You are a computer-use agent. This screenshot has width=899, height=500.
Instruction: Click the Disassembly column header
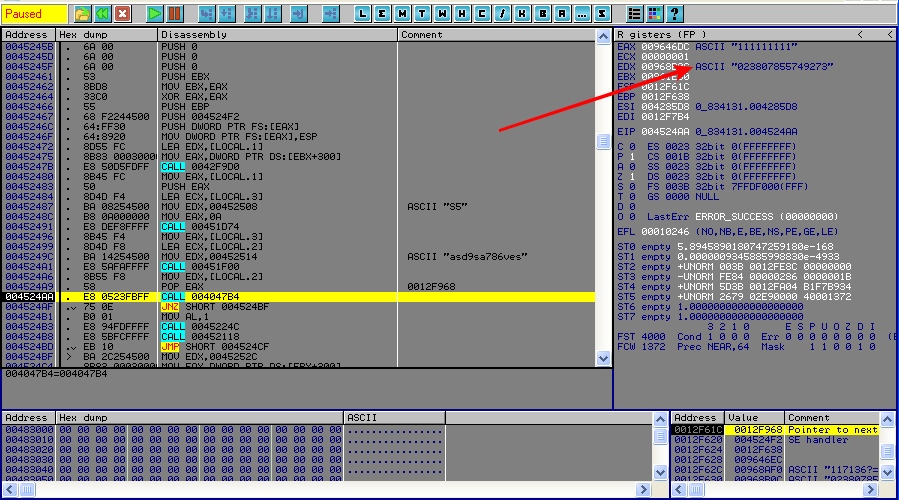(277, 34)
